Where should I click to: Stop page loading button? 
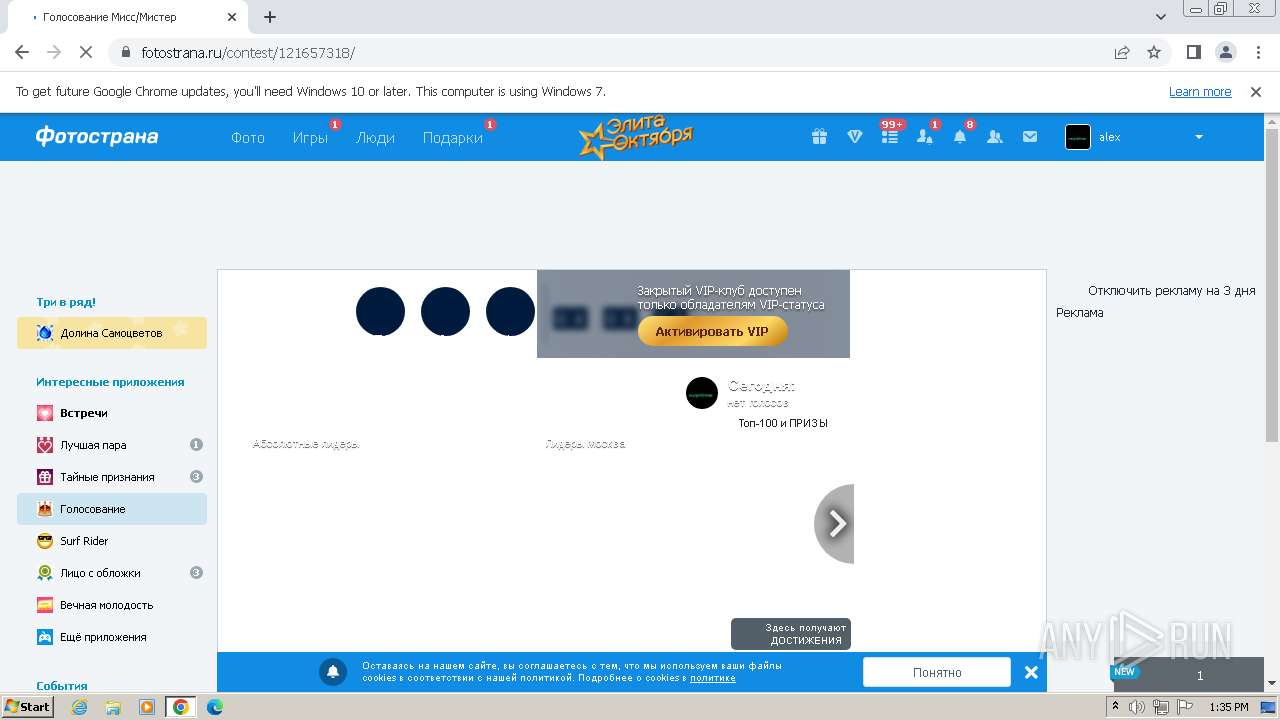(86, 52)
